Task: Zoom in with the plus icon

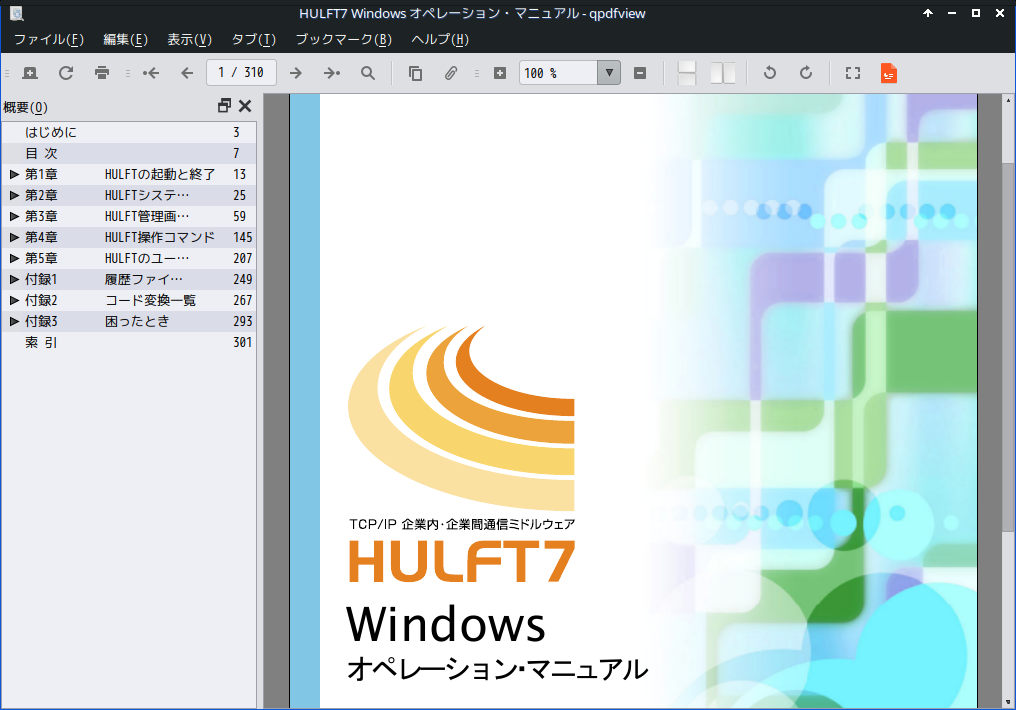Action: [x=500, y=73]
